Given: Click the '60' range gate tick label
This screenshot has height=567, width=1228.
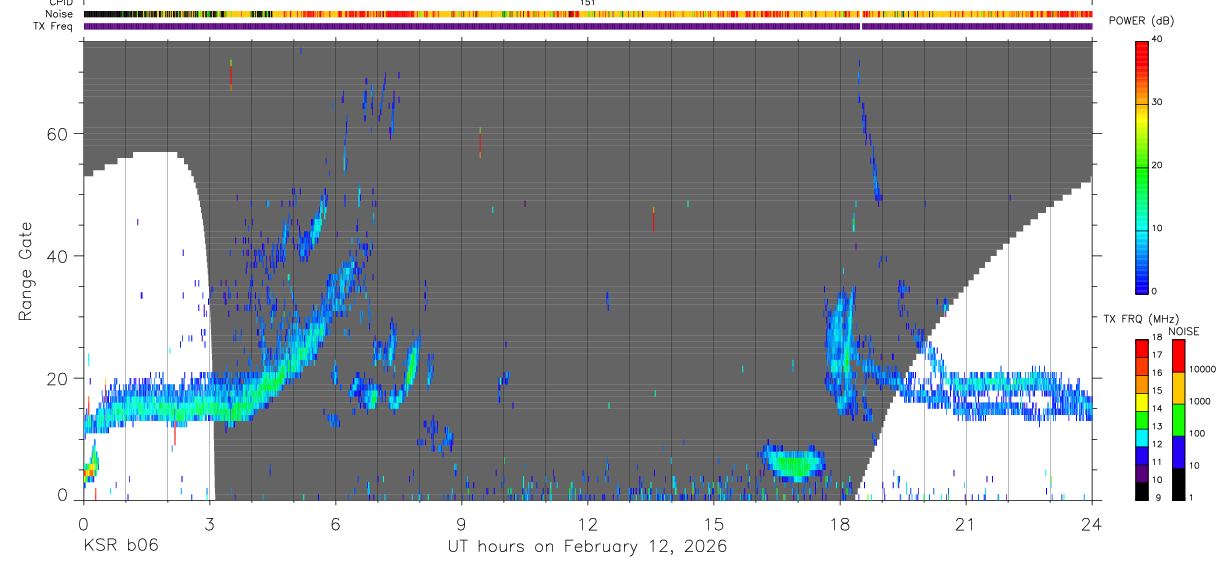Looking at the screenshot, I should [60, 134].
